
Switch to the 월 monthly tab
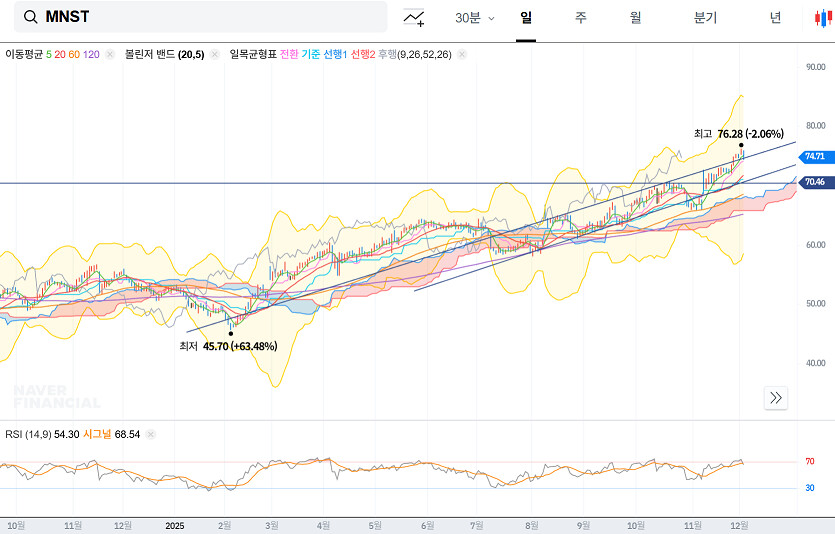point(635,18)
